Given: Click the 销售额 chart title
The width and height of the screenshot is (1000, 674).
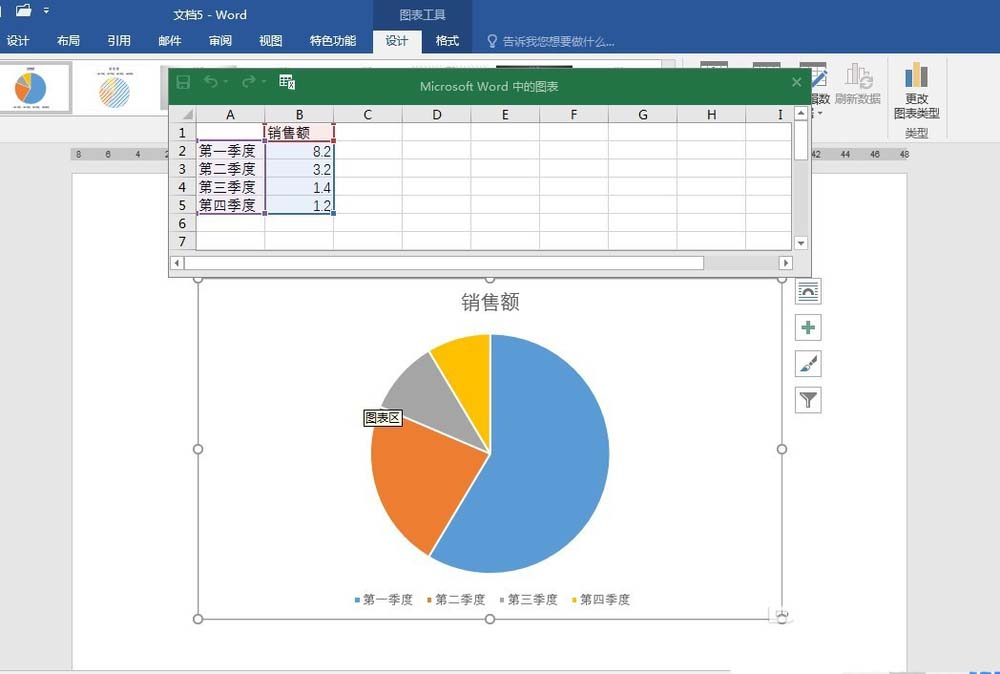Looking at the screenshot, I should [490, 302].
